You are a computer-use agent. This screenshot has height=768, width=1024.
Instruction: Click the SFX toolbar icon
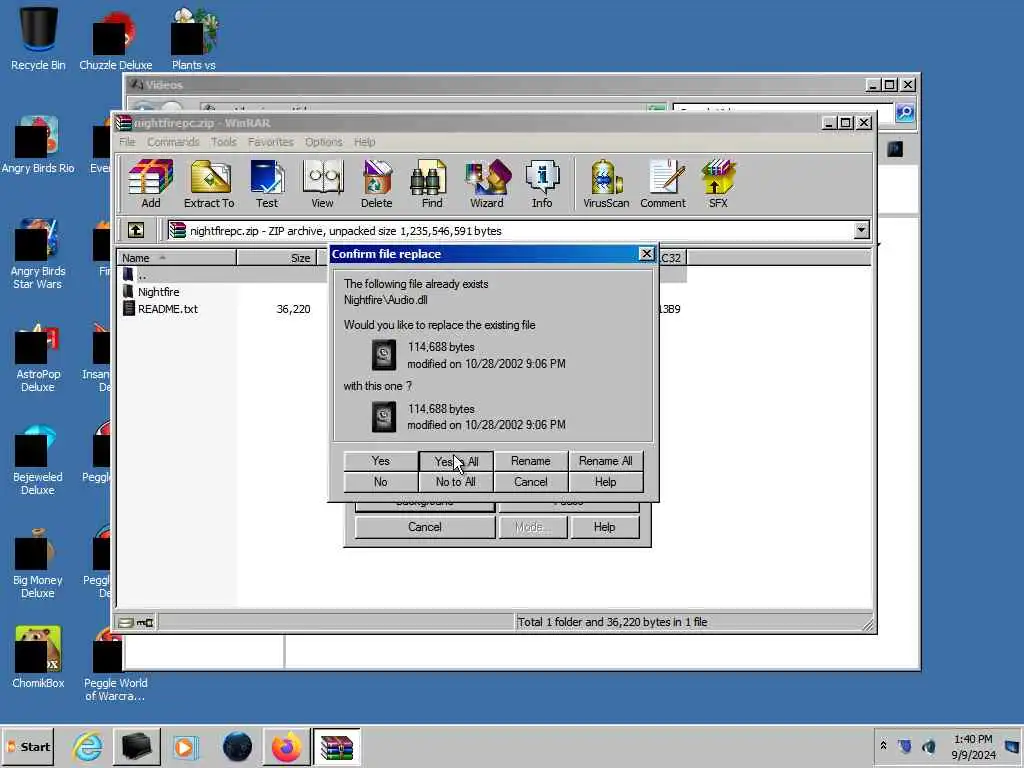718,184
